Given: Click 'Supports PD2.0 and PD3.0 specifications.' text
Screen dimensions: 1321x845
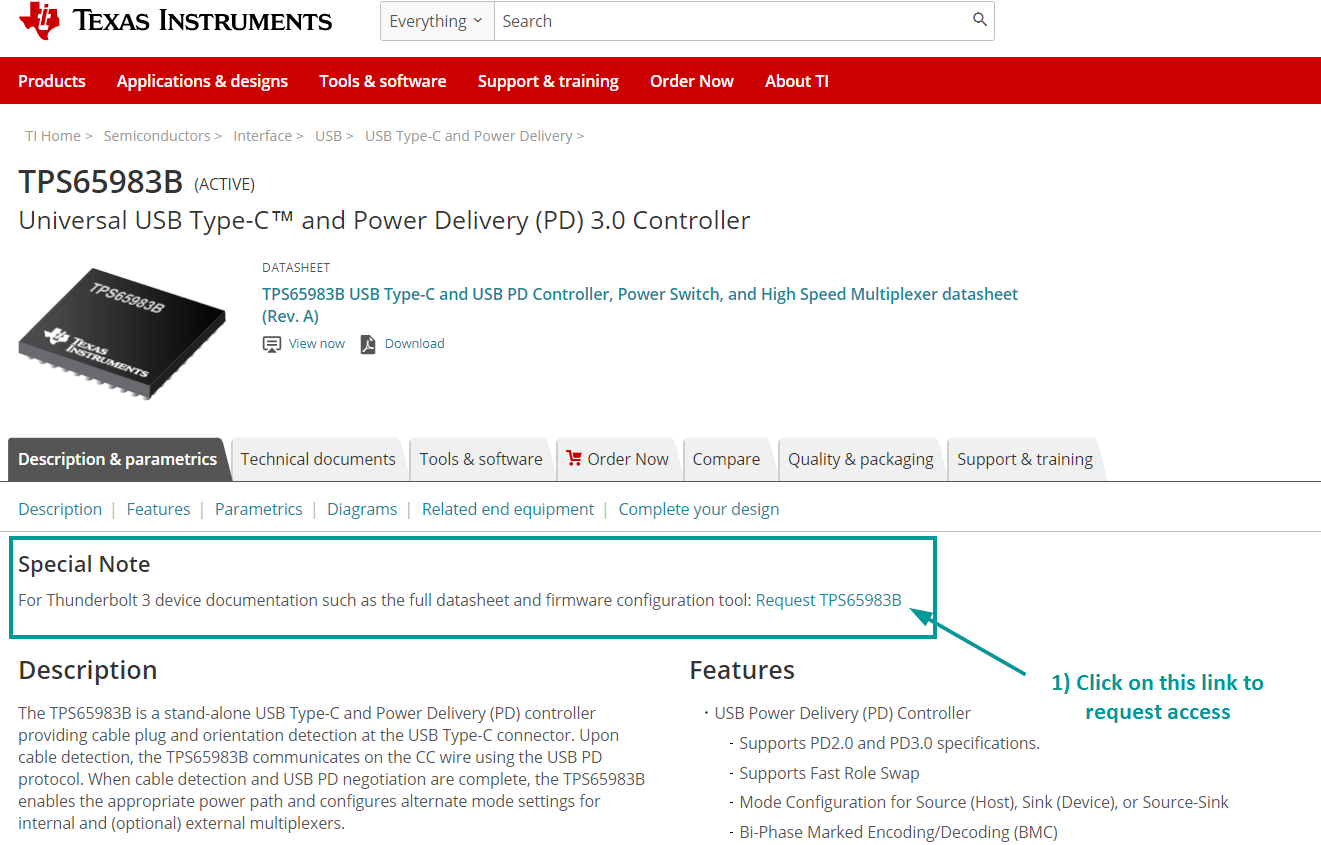Looking at the screenshot, I should [x=890, y=743].
